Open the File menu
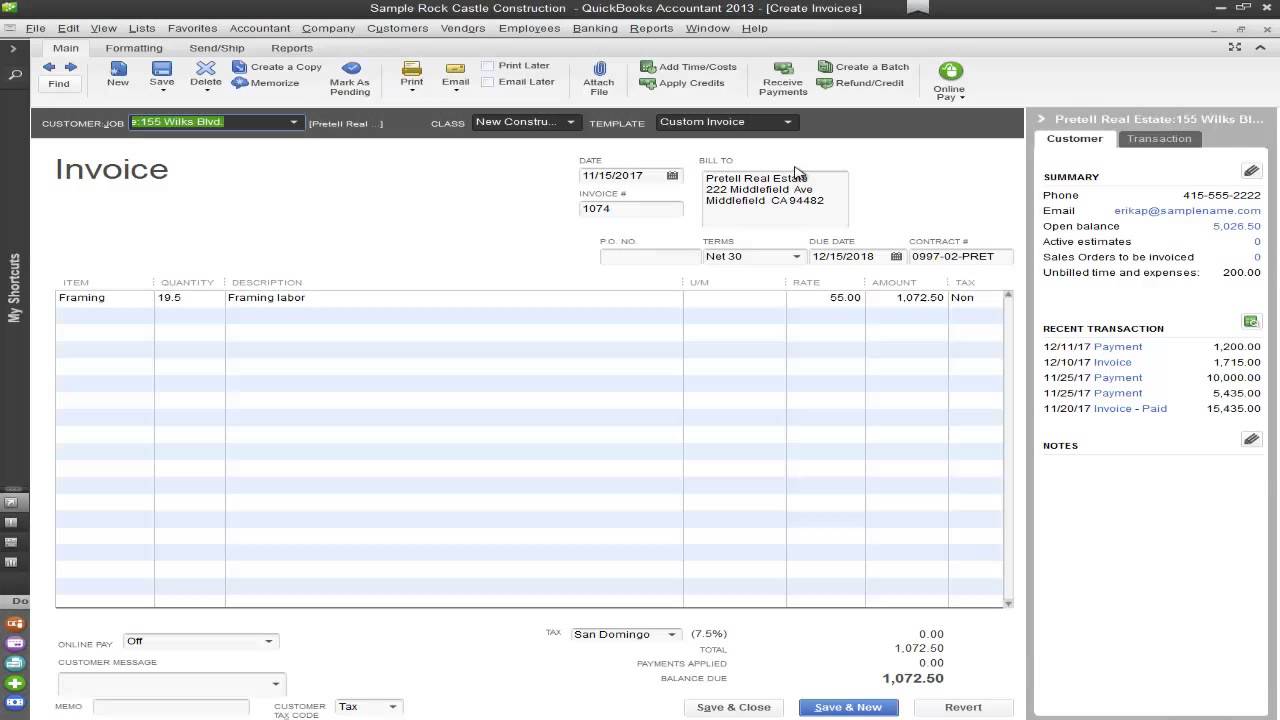The width and height of the screenshot is (1280, 720). 35,28
